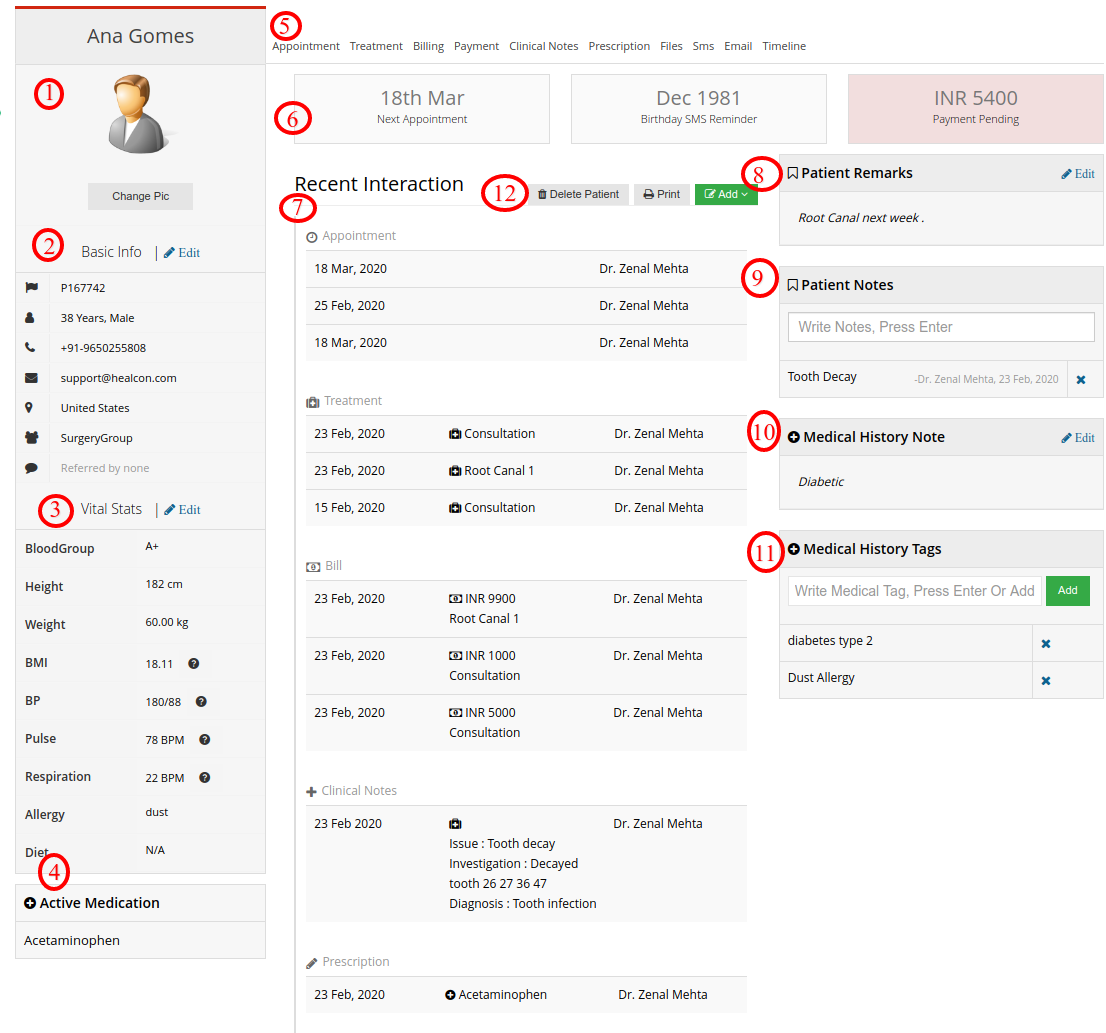Click the Change Pic button
1106x1033 pixels.
[x=140, y=196]
